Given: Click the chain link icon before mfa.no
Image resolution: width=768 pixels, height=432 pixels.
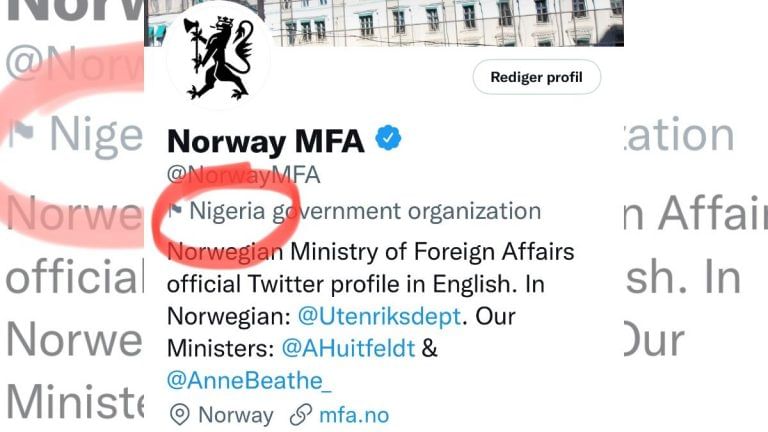Looking at the screenshot, I should [300, 414].
